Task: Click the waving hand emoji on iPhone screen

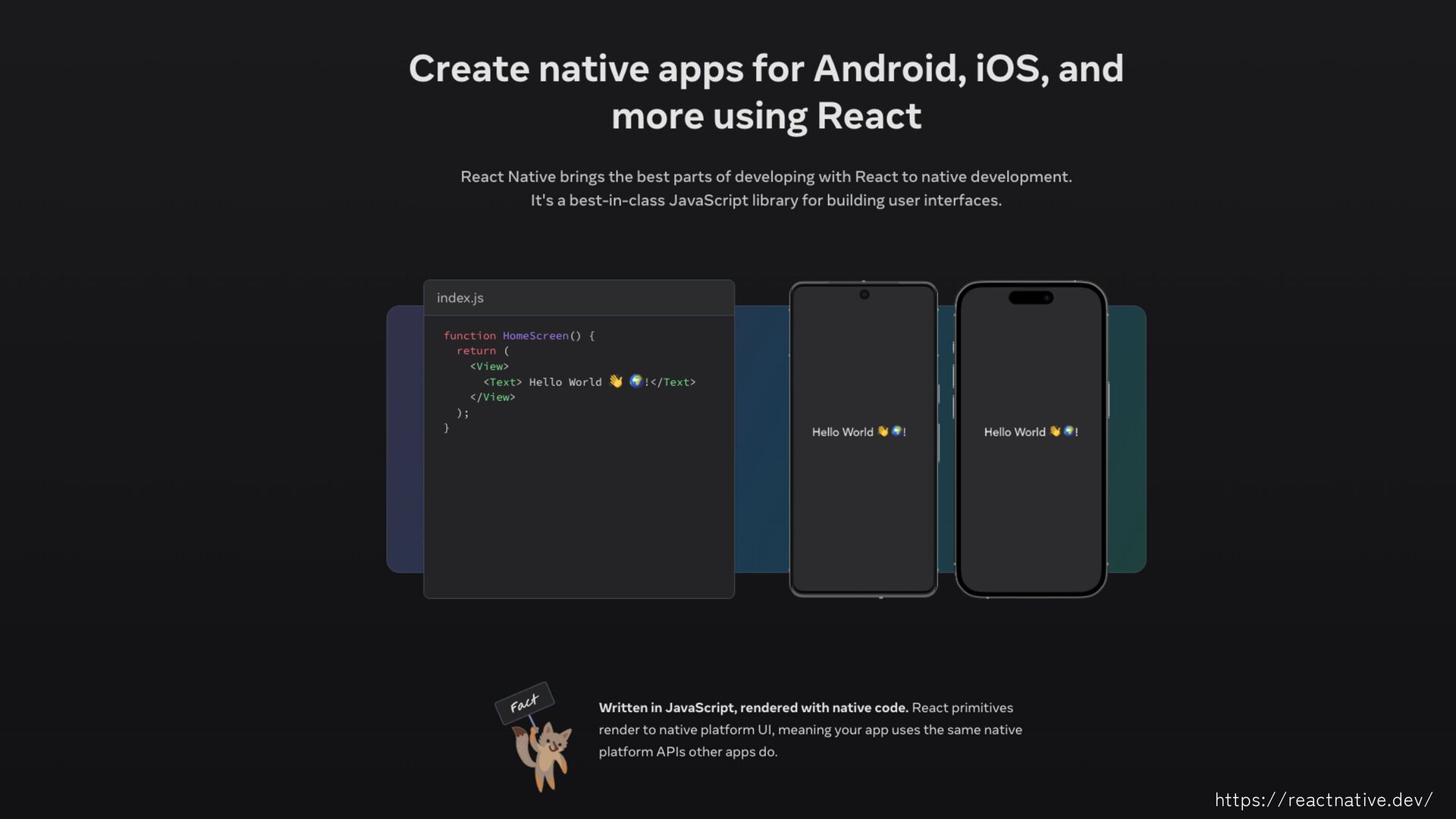Action: pyautogui.click(x=1055, y=431)
